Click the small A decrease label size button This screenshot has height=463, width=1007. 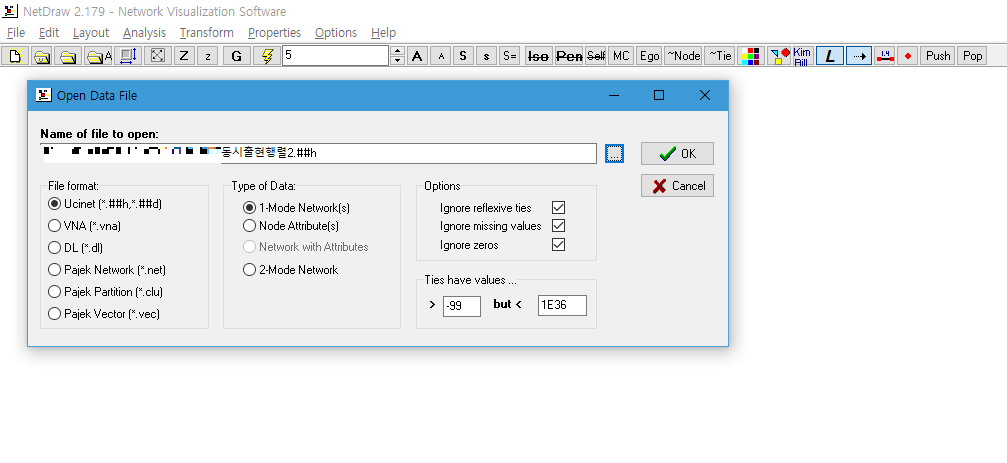(x=441, y=56)
